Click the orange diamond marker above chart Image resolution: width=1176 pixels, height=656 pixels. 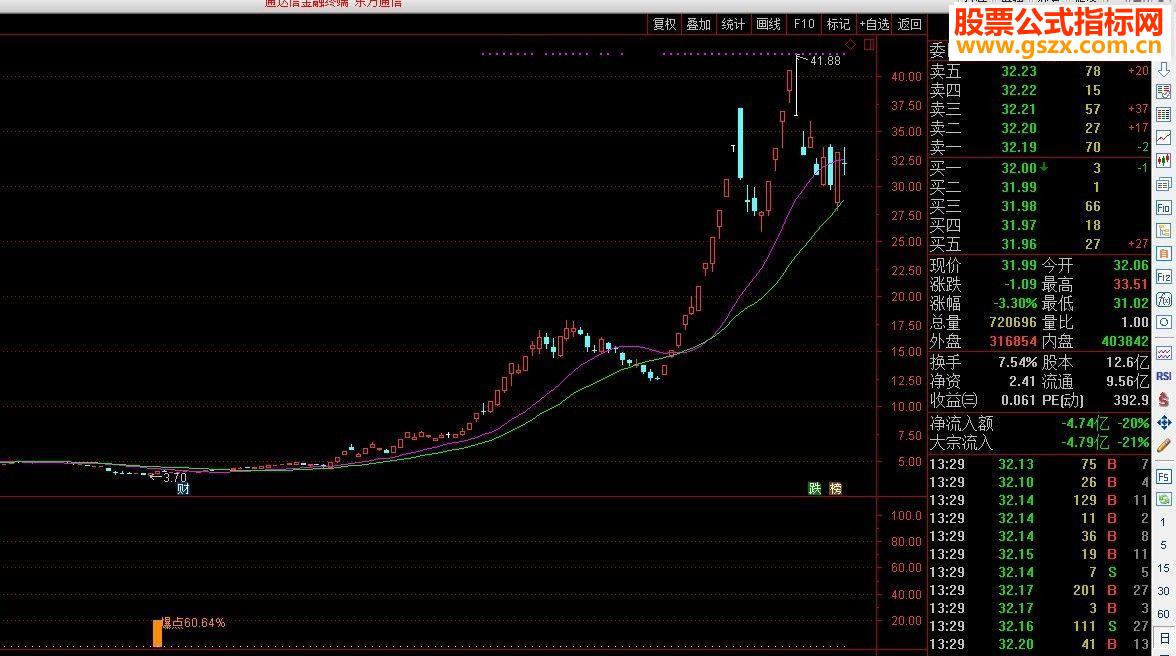point(850,45)
